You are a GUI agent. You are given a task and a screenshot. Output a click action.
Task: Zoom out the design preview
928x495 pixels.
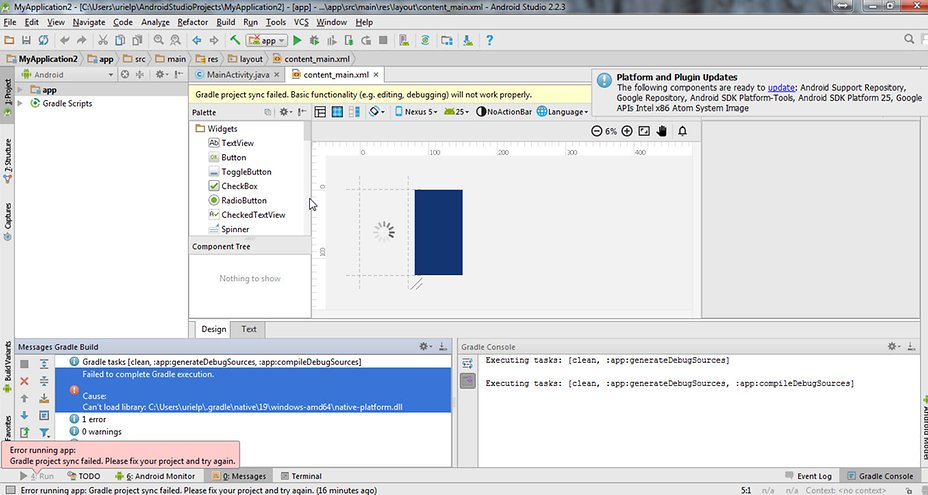(597, 131)
